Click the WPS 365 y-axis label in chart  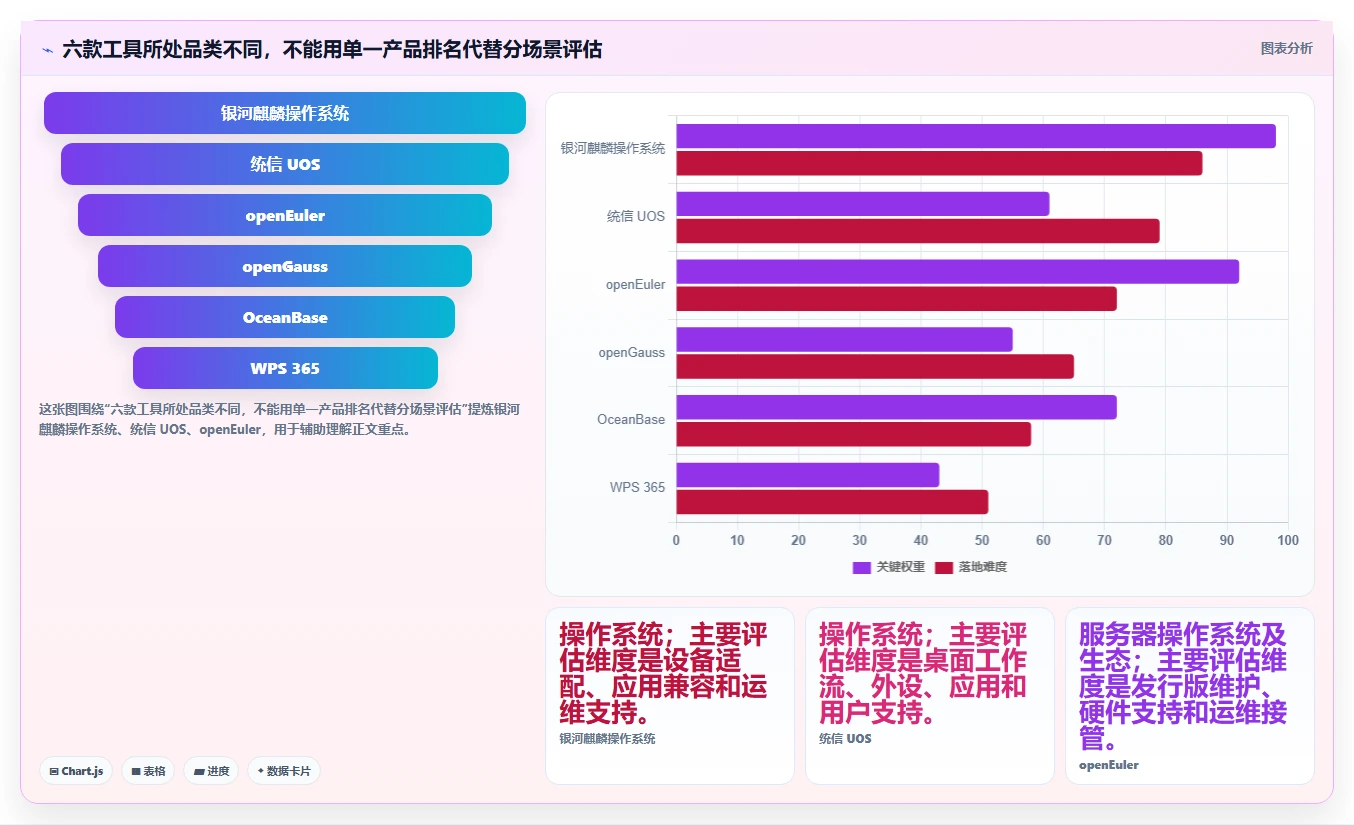637,487
